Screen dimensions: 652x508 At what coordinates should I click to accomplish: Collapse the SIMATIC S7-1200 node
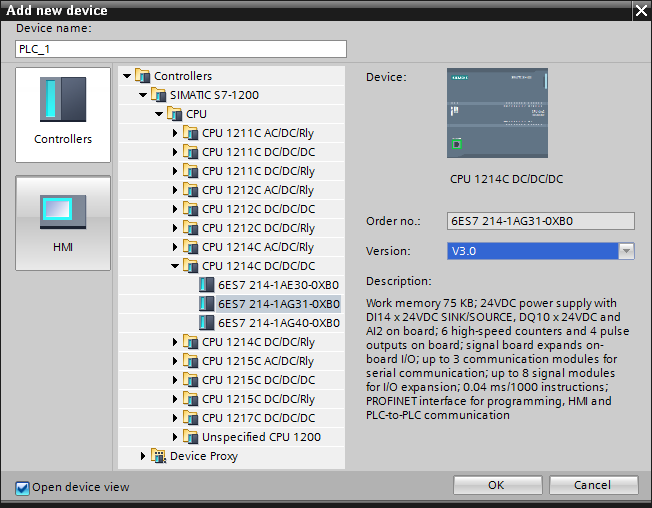(x=143, y=95)
